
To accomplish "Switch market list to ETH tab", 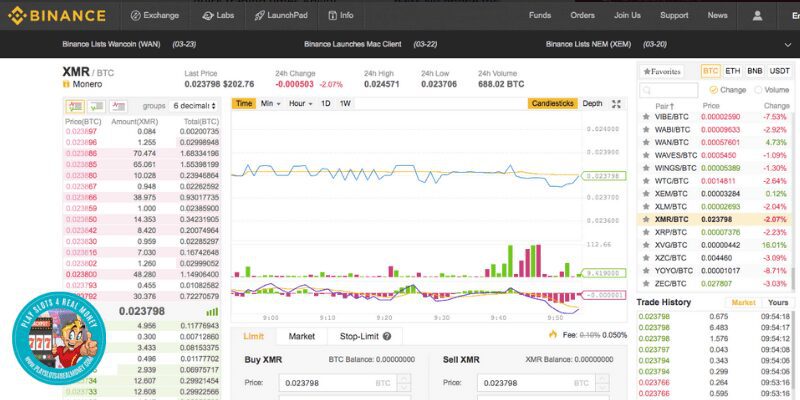I will [x=733, y=71].
